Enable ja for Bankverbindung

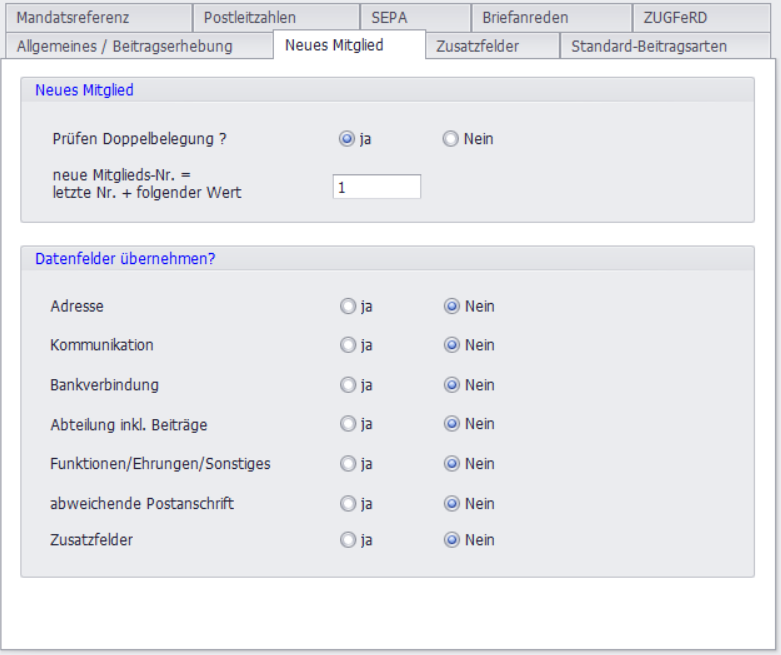pos(347,385)
